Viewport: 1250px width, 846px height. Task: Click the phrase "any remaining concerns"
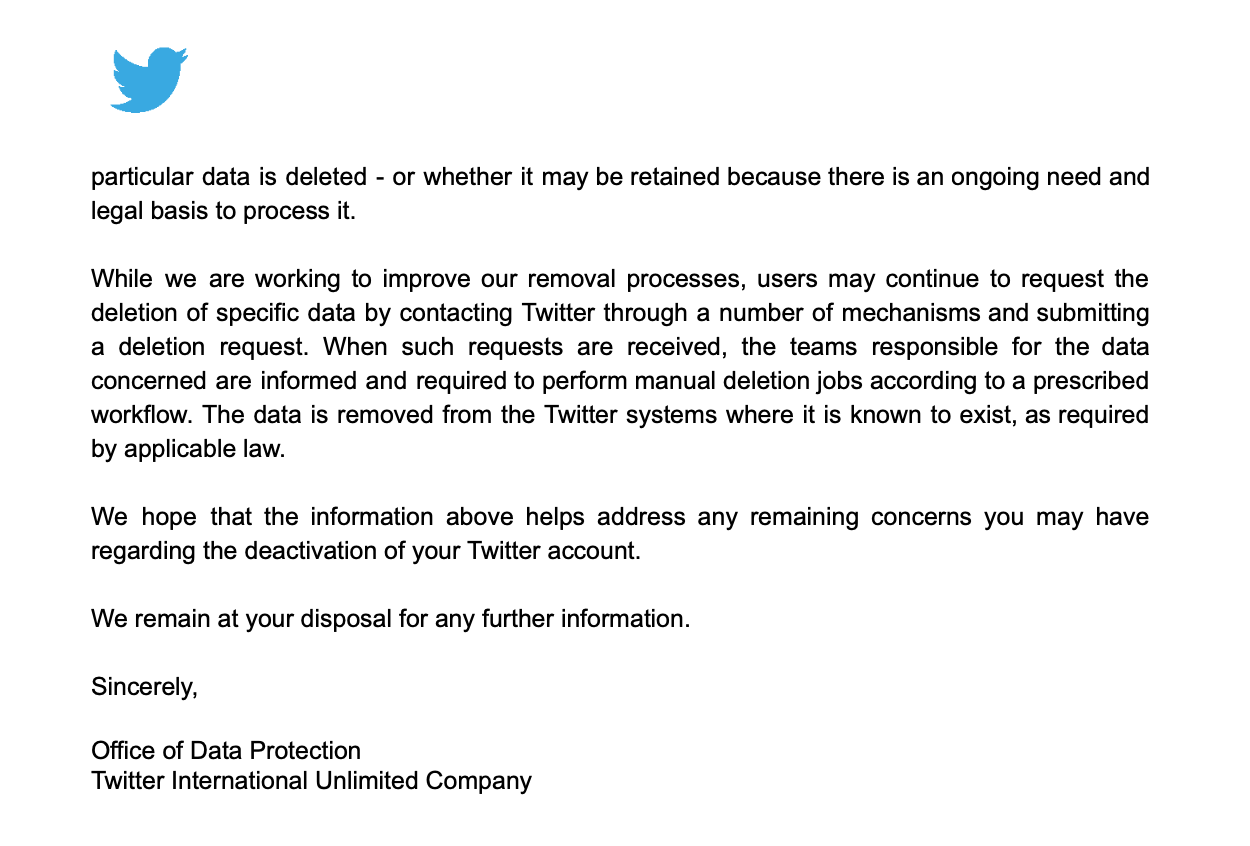pos(837,518)
